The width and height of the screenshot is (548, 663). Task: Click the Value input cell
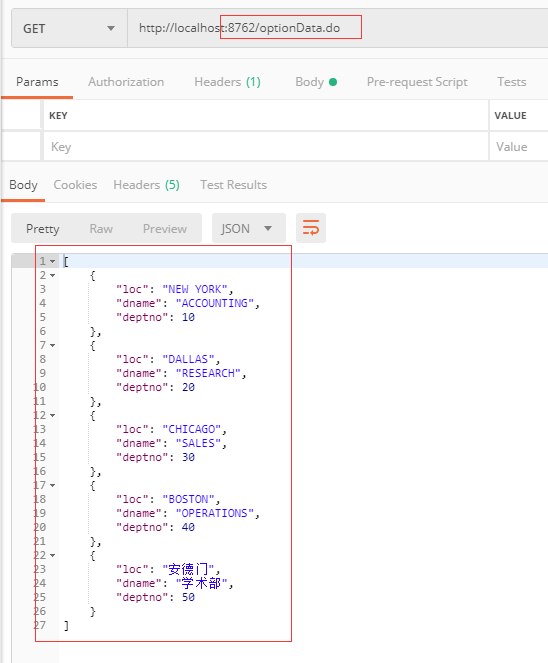tap(519, 147)
